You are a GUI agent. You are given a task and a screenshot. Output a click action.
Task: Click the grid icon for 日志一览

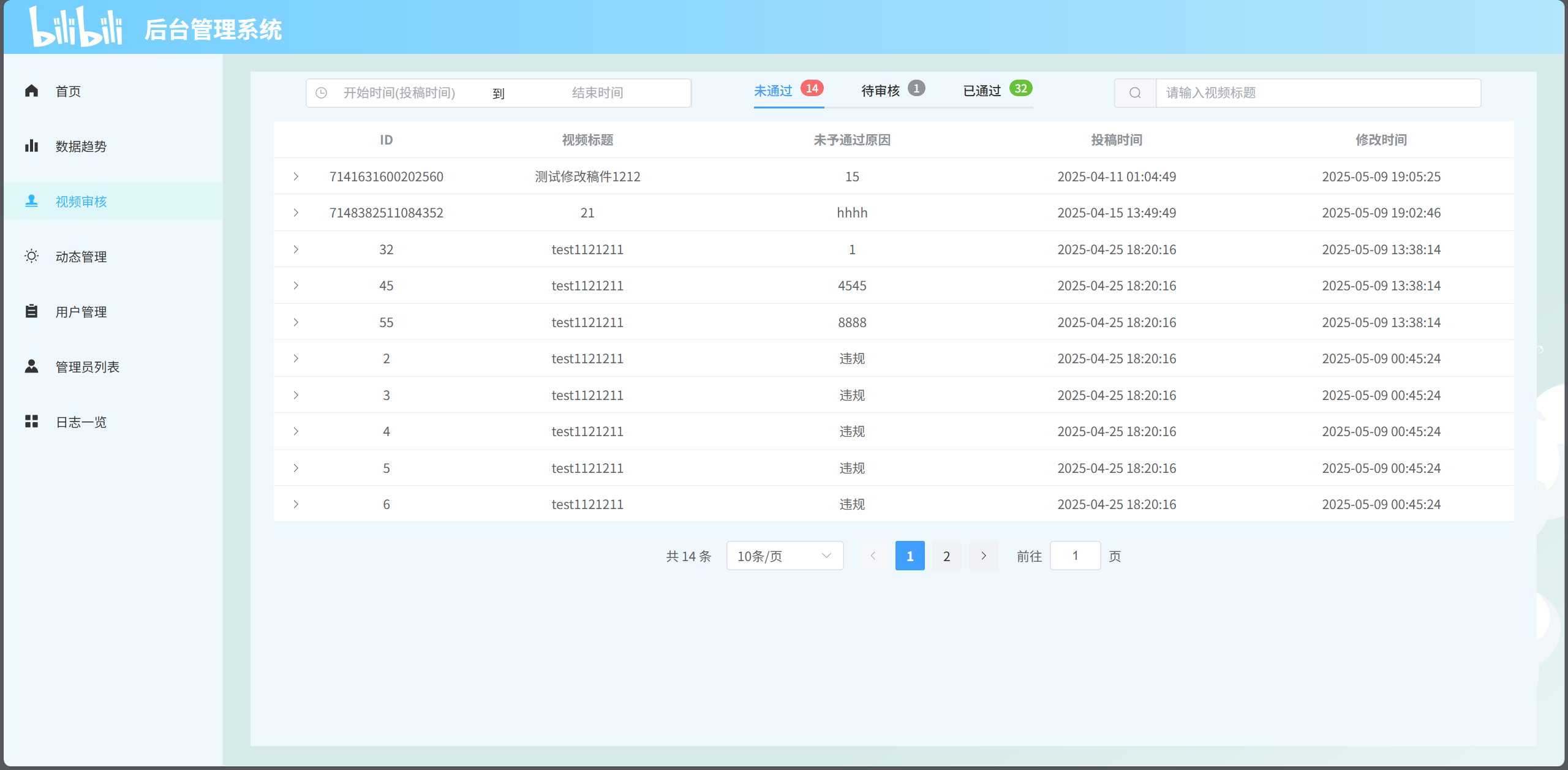32,421
